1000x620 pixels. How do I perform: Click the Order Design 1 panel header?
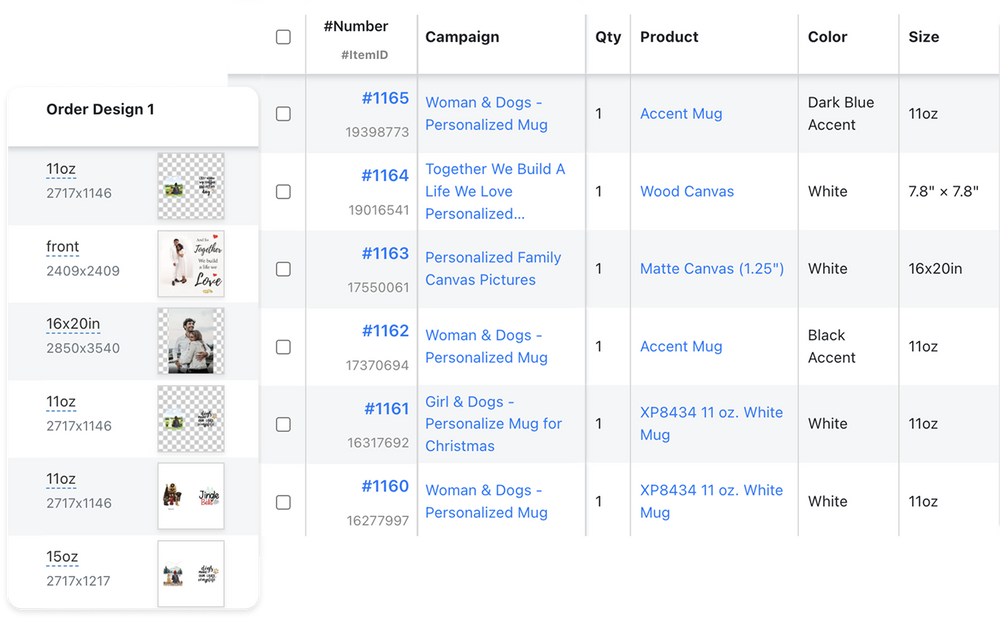[100, 109]
